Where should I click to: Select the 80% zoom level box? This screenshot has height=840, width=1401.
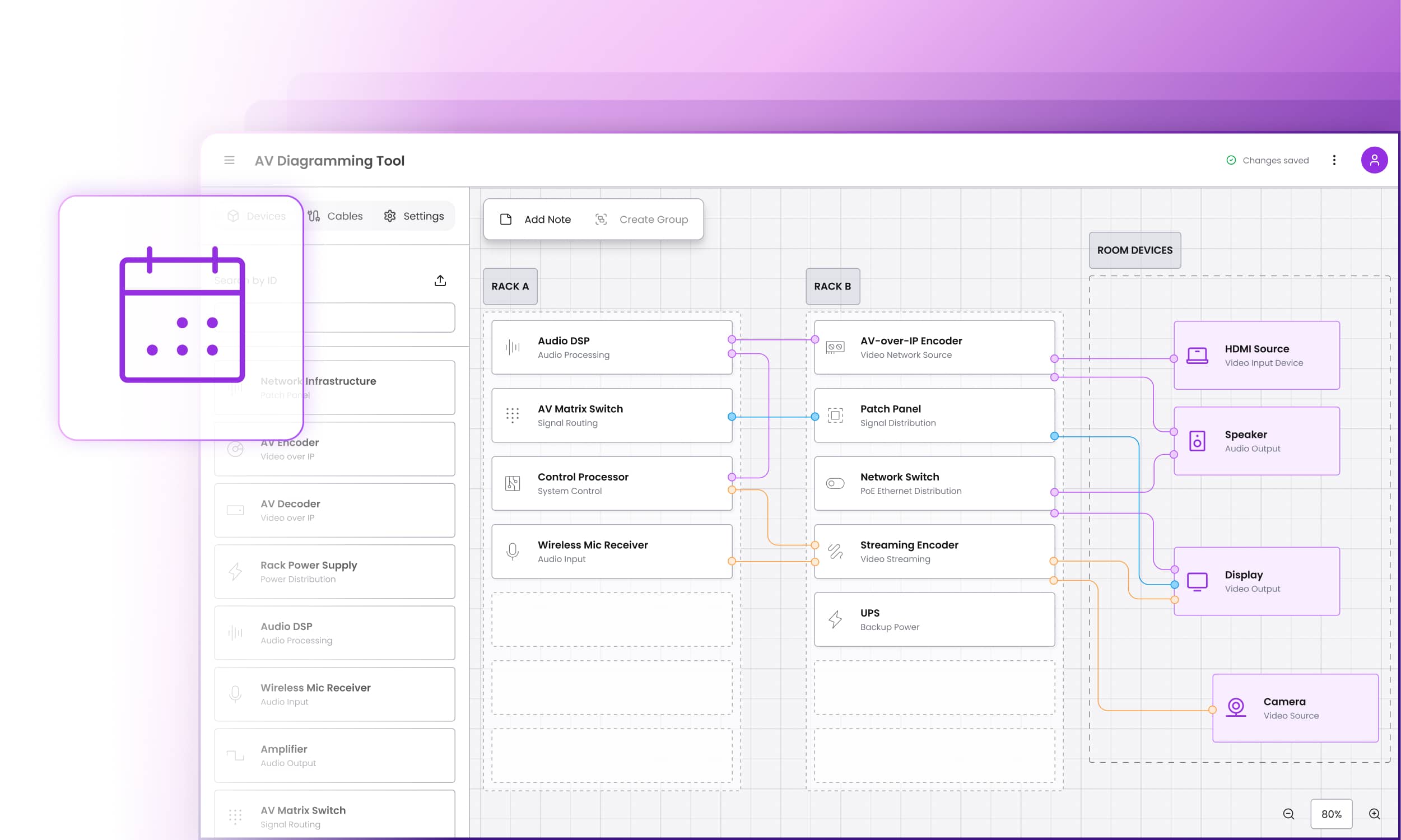[1331, 814]
